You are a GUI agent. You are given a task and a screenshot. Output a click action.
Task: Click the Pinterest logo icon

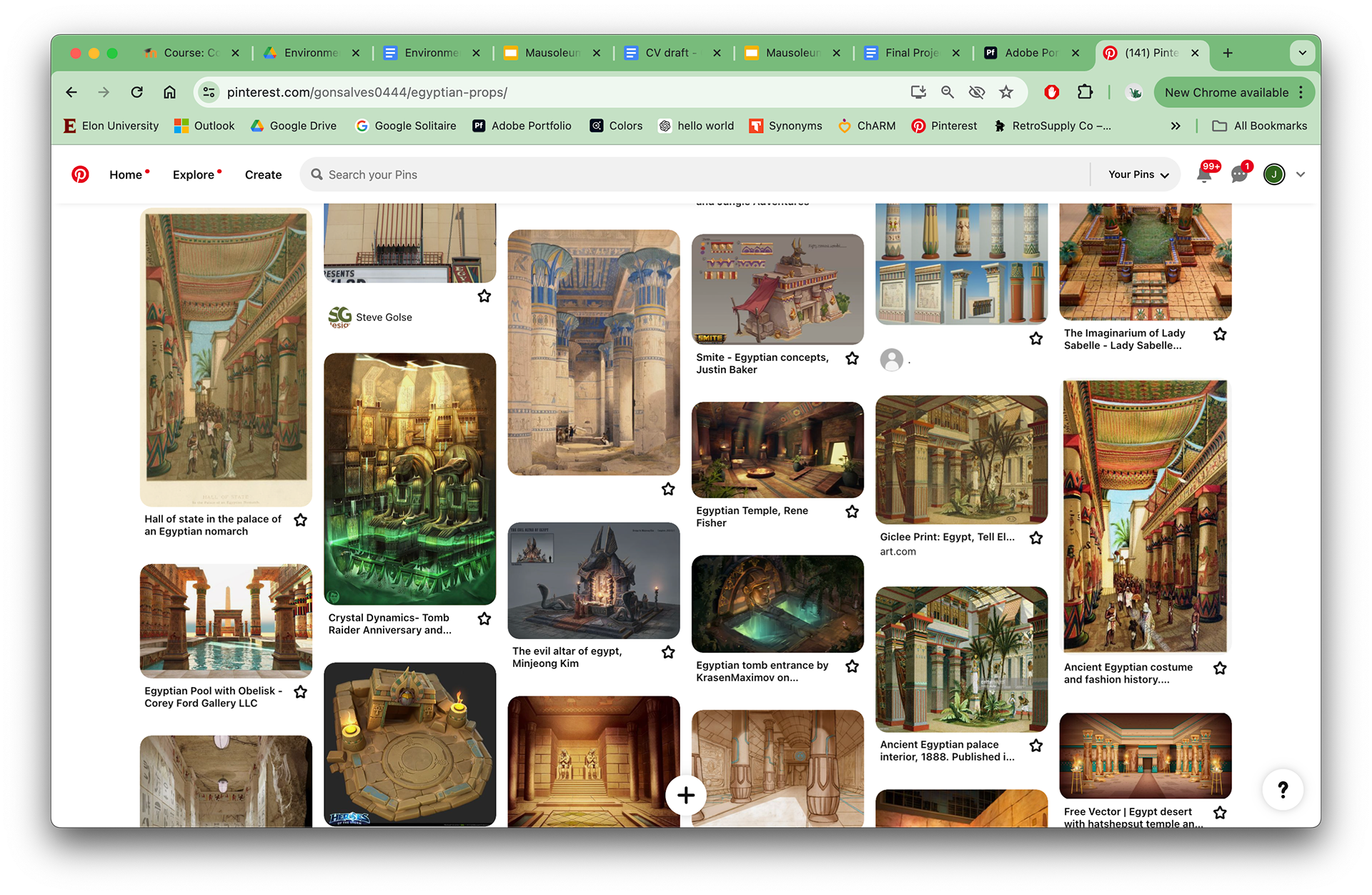tap(80, 174)
